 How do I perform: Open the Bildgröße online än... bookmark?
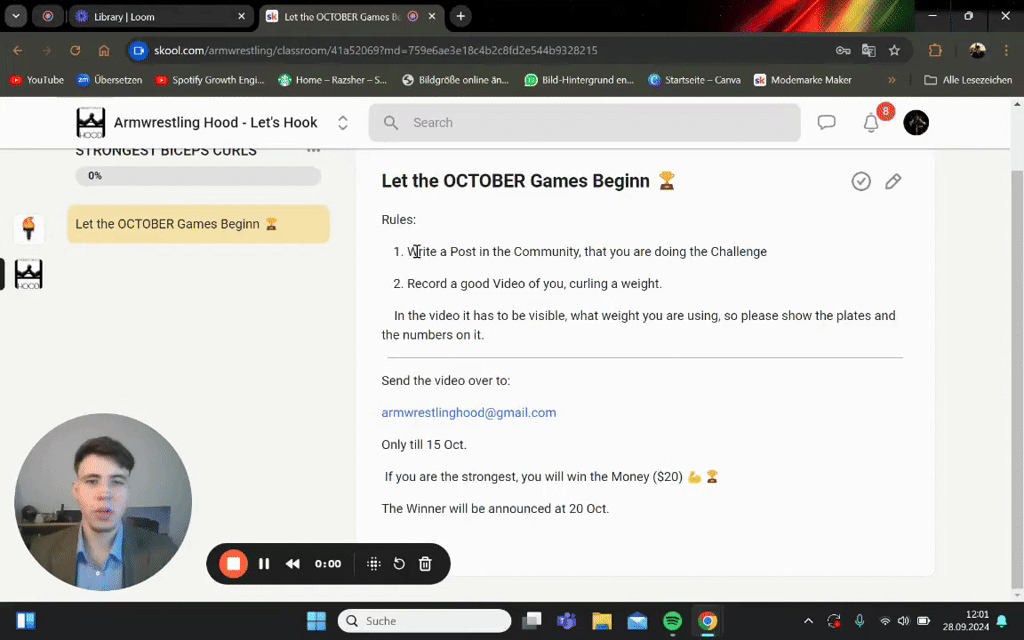point(455,80)
